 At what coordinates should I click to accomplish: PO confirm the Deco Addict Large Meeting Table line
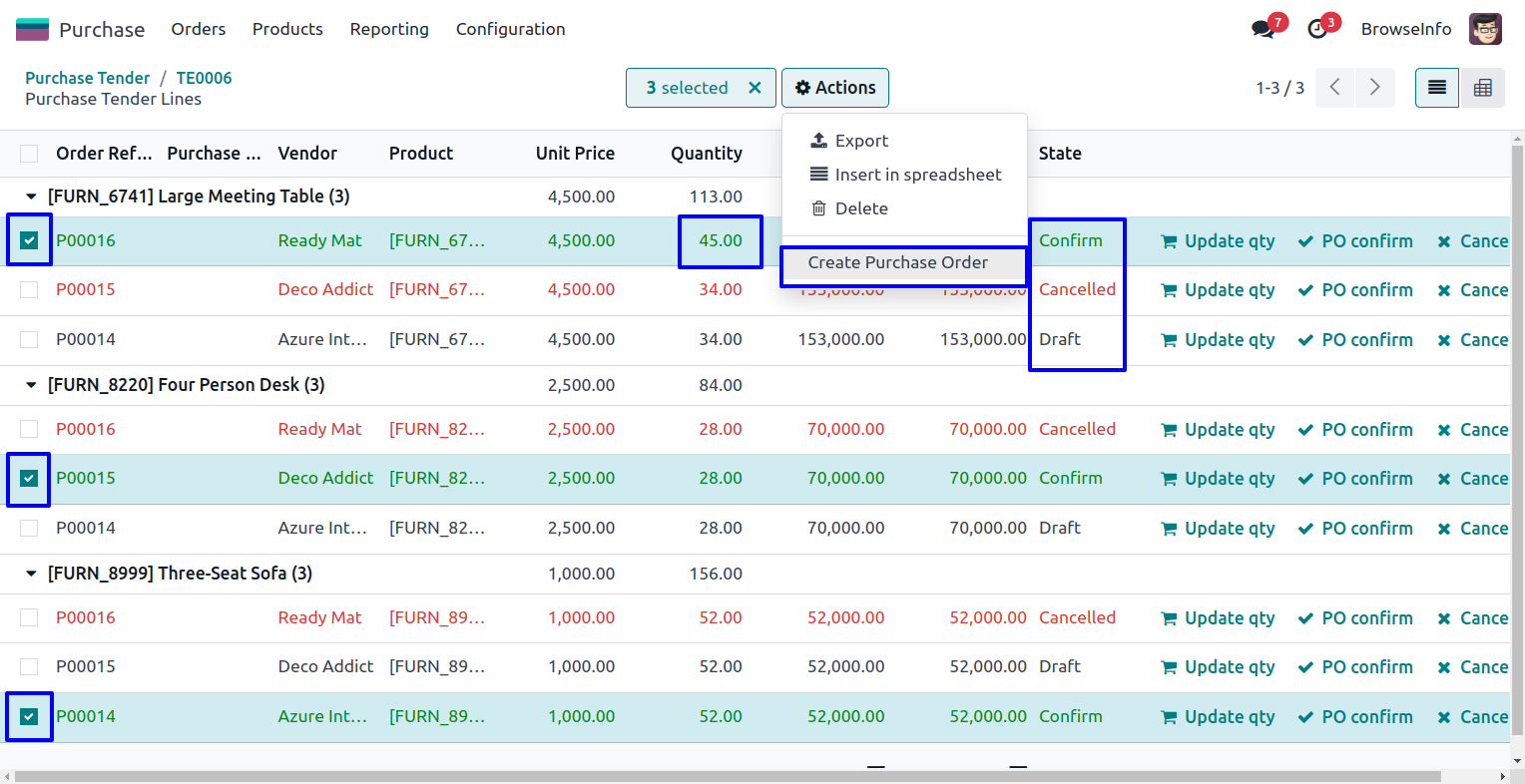tap(1355, 290)
